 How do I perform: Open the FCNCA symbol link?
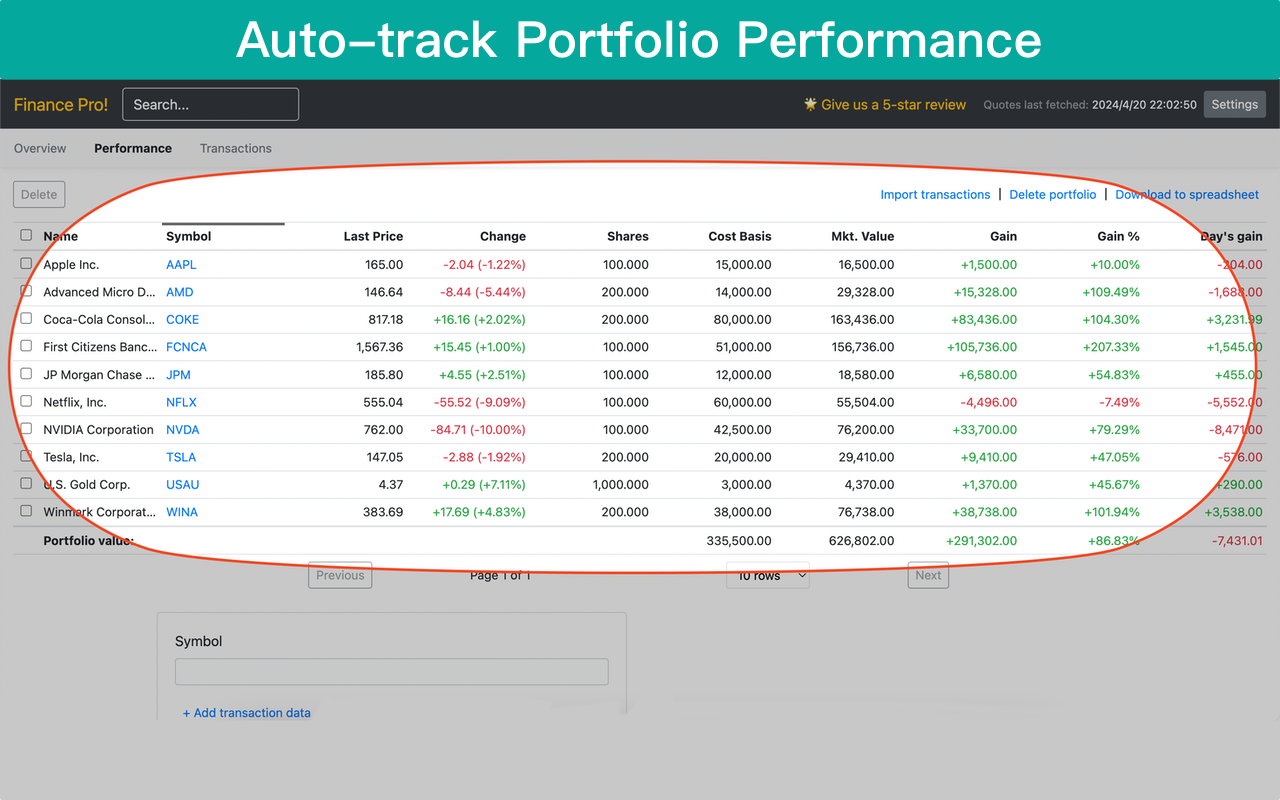pyautogui.click(x=187, y=347)
